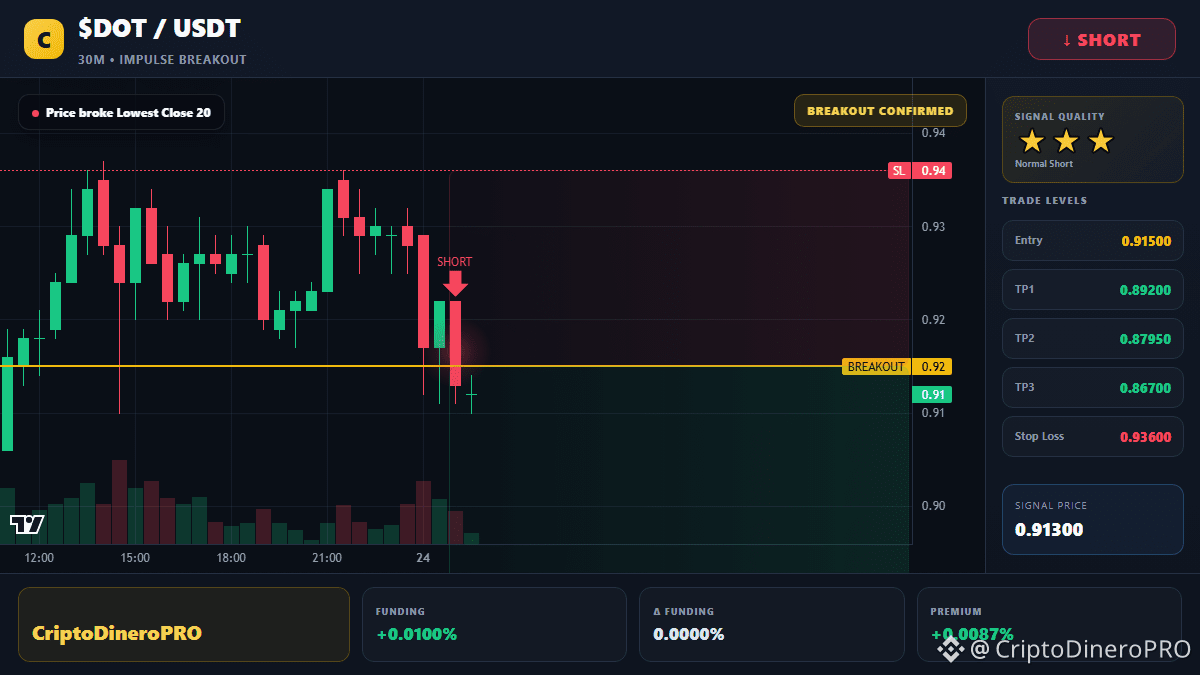Click the TP2 0.87950 row
Screen dimensions: 1200x675
click(x=1093, y=338)
